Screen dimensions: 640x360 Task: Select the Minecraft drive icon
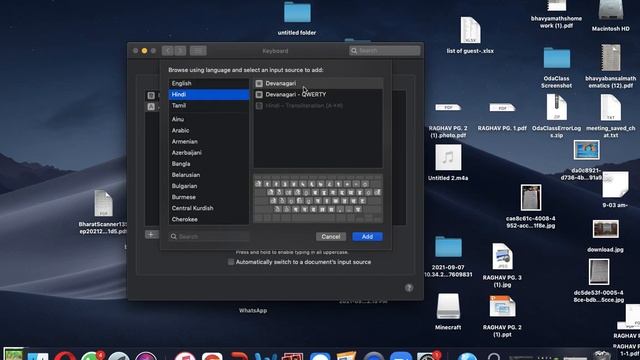(448, 306)
